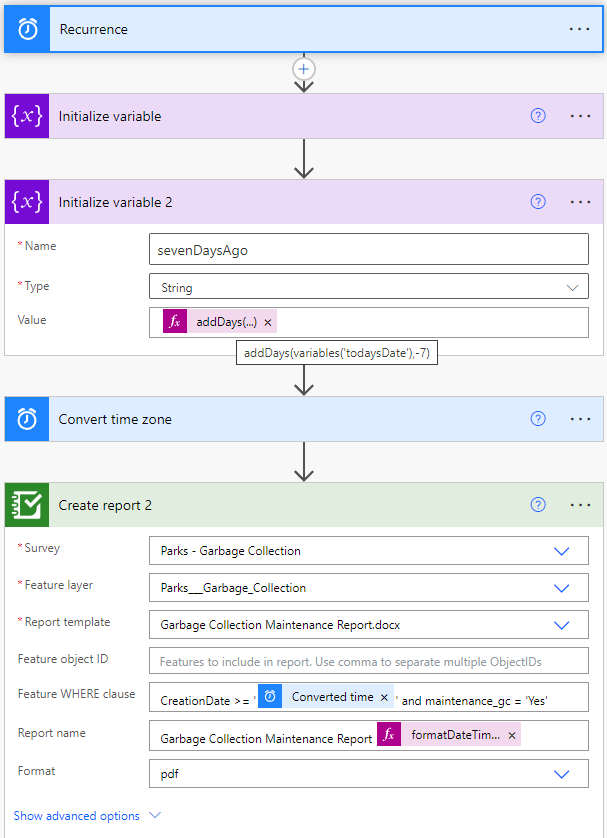Remove the addDays expression with its x
The height and width of the screenshot is (838, 607).
coord(266,322)
